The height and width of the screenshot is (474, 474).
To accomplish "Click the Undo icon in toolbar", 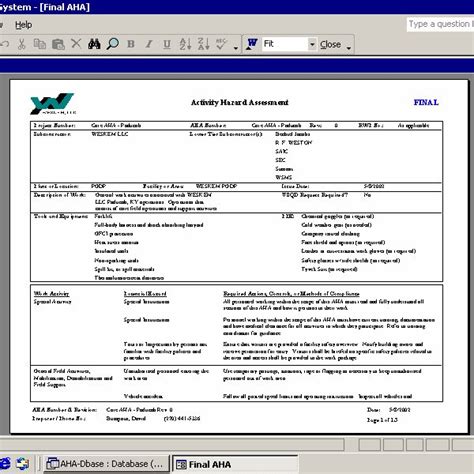I will (x=5, y=44).
